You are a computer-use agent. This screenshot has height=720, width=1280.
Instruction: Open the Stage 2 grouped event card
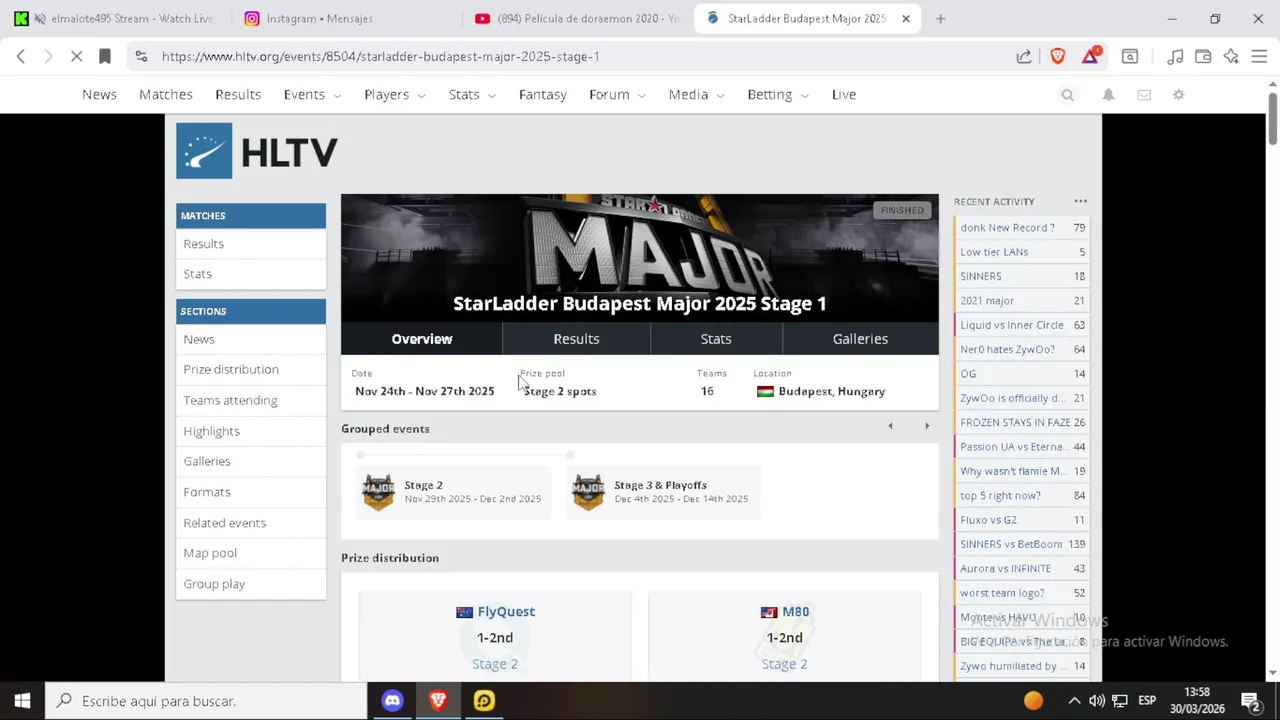(x=454, y=492)
